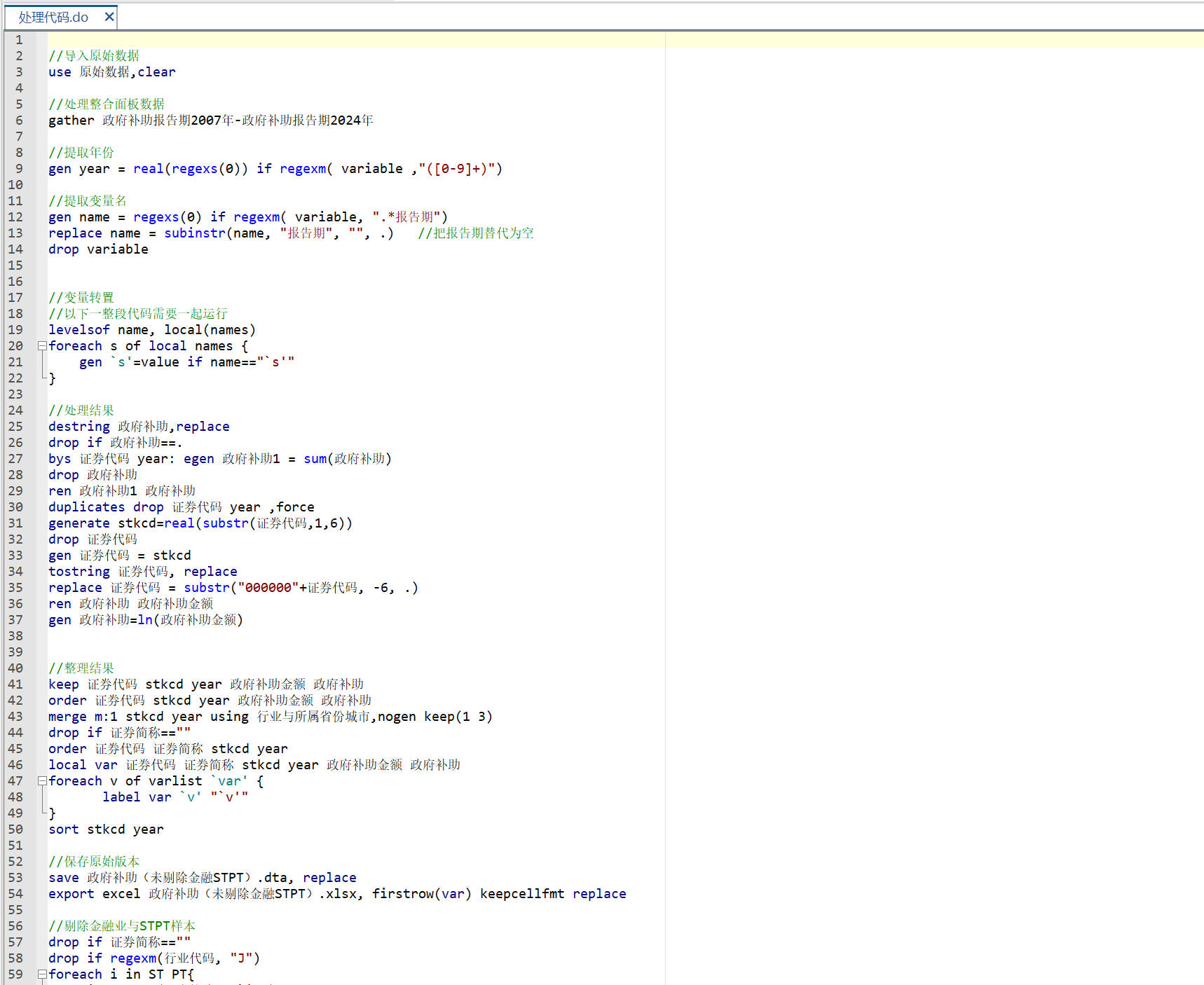The image size is (1204, 985).
Task: Click the 'merge' keyword on line 43
Action: pos(67,717)
